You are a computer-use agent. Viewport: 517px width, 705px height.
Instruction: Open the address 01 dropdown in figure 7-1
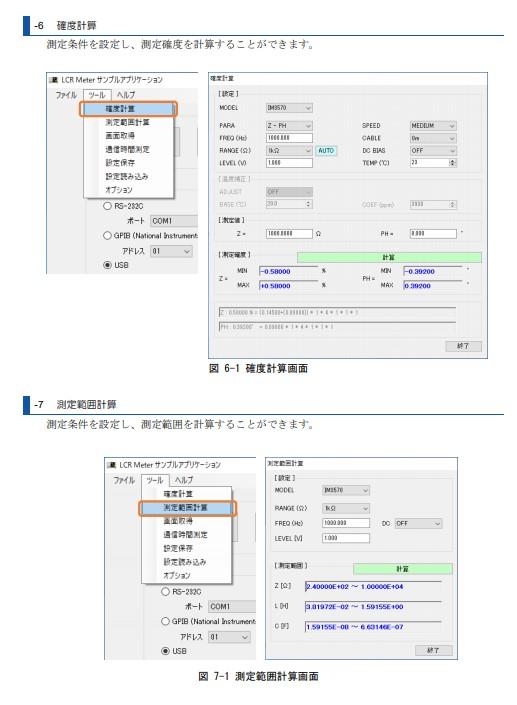point(229,637)
